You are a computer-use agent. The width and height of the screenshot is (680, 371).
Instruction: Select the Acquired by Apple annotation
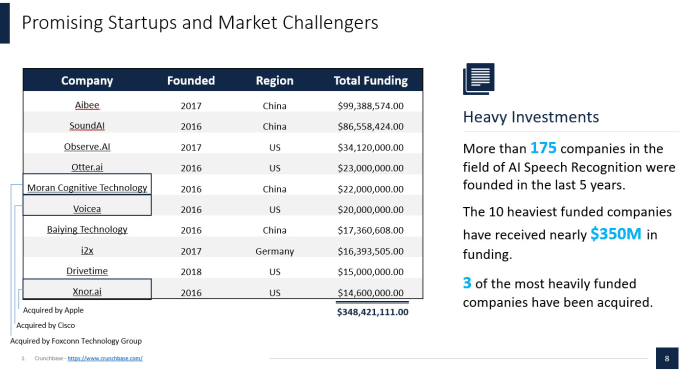pos(53,310)
